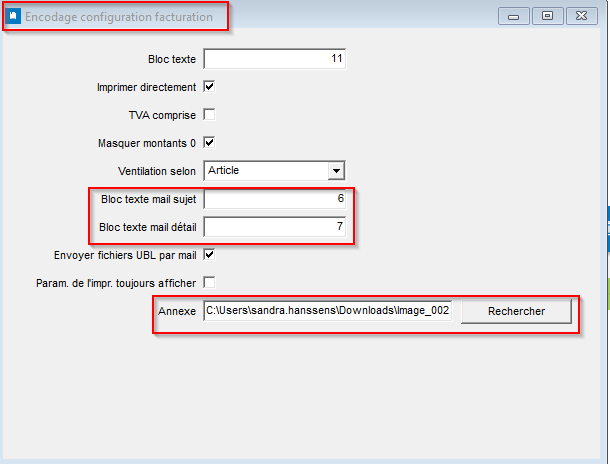Screen dimensions: 610x464
Task: Click the Bloc texte field showing 11
Action: (x=274, y=59)
